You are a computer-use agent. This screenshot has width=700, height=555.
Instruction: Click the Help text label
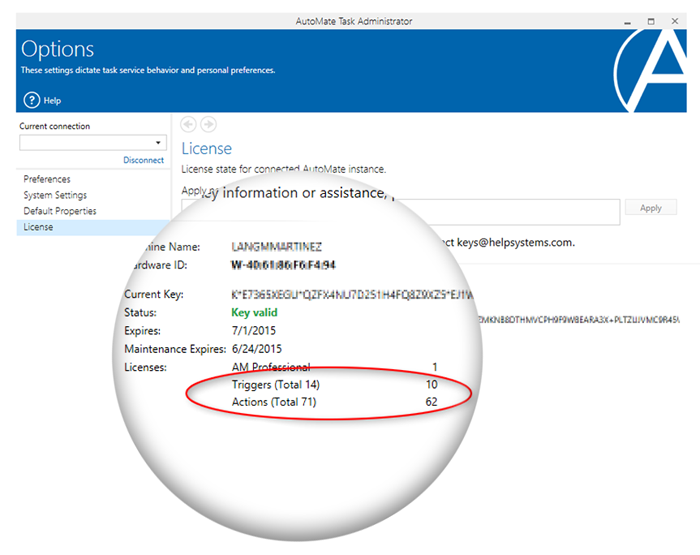tap(52, 100)
